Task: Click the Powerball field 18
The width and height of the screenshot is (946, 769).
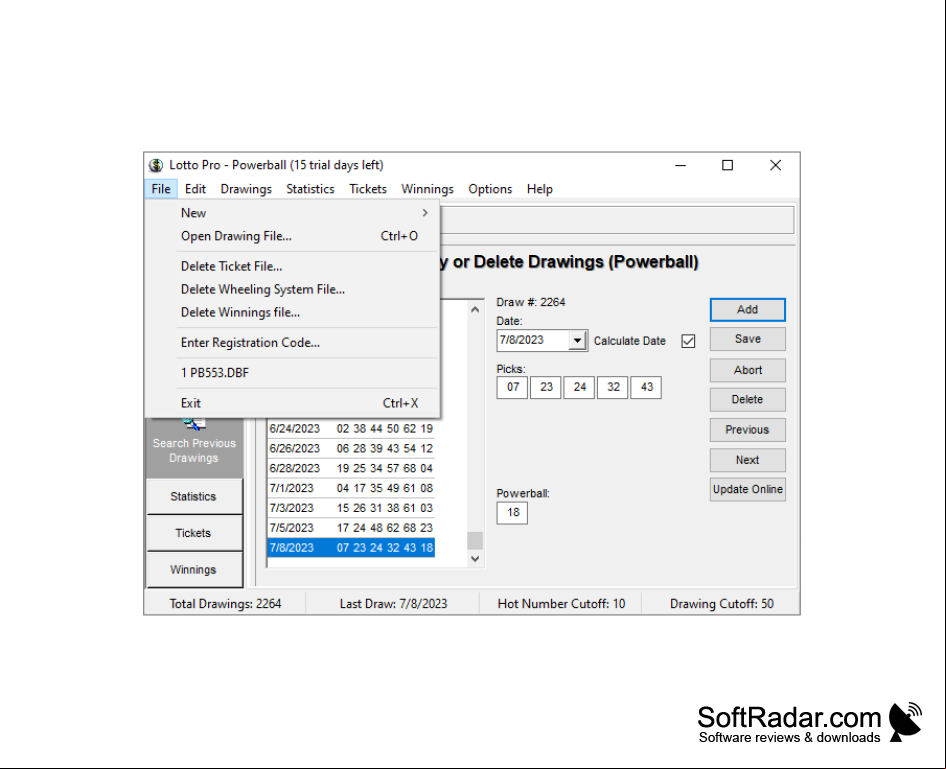Action: [x=512, y=513]
